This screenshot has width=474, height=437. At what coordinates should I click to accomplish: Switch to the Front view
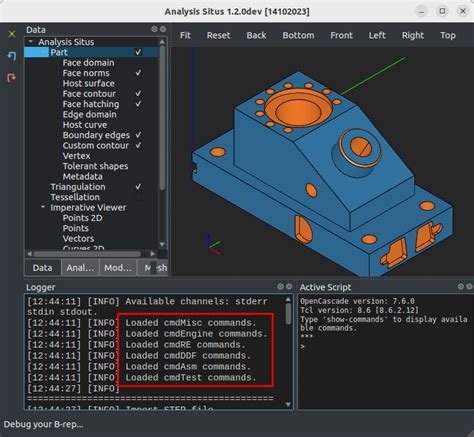[x=341, y=35]
